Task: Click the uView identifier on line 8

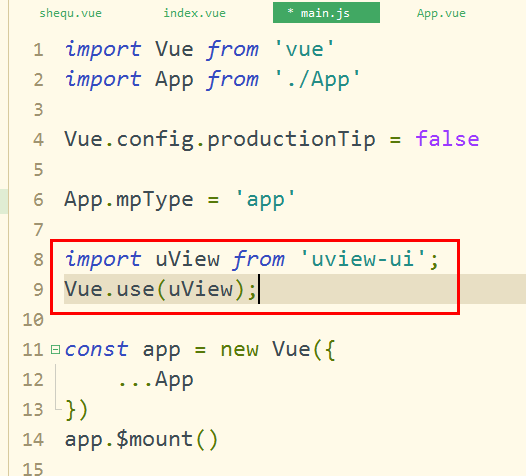Action: (188, 259)
